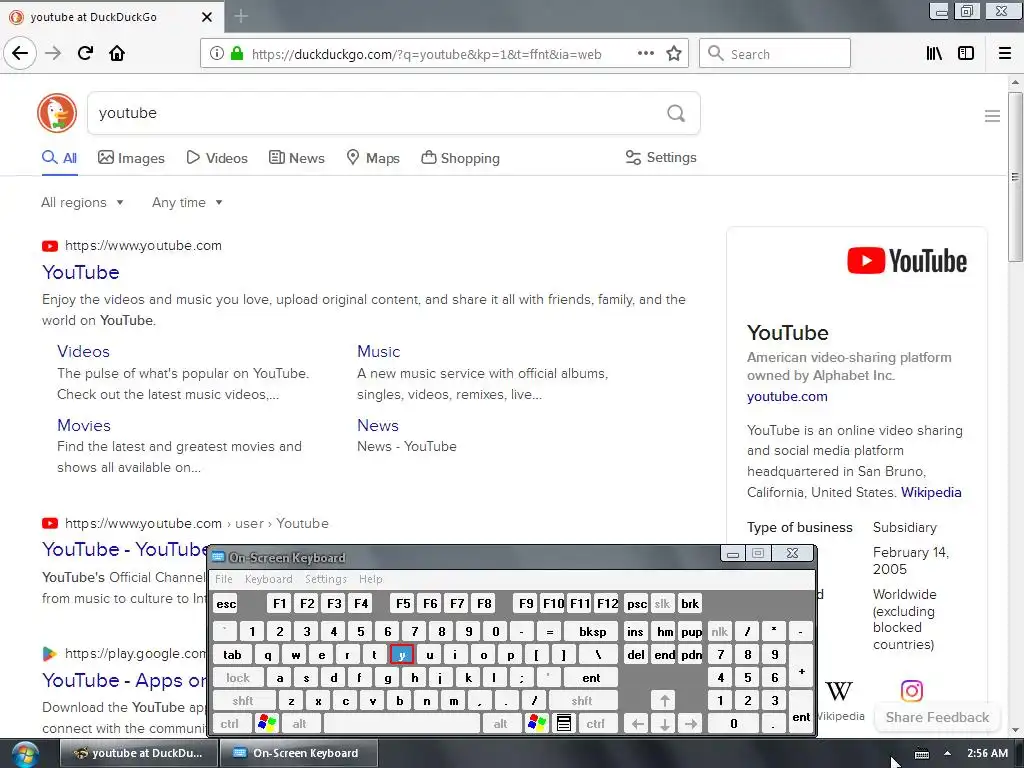Click the highlighted y key on keyboard

tap(402, 654)
